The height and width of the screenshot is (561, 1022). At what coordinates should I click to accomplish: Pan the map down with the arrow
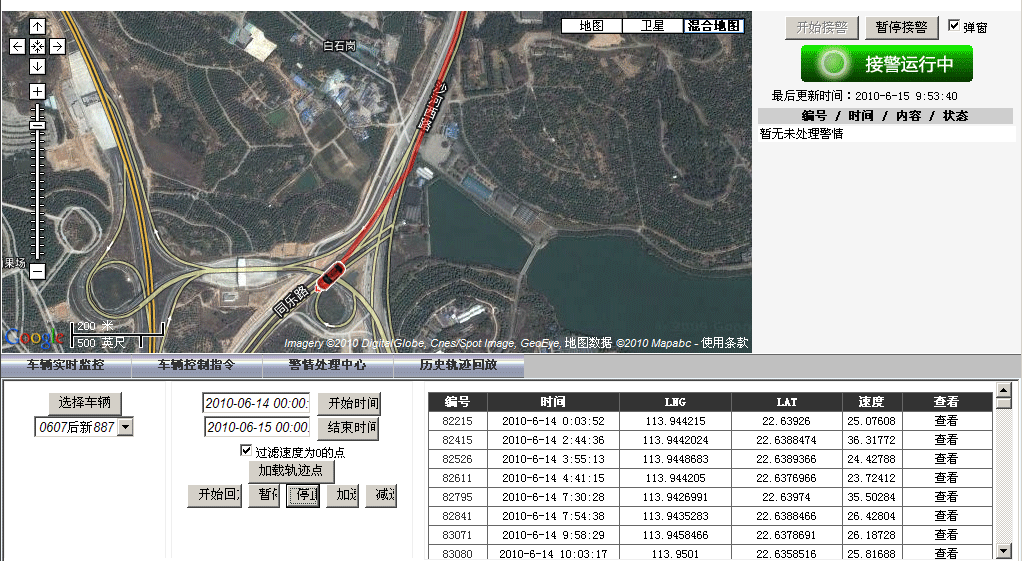click(x=37, y=66)
